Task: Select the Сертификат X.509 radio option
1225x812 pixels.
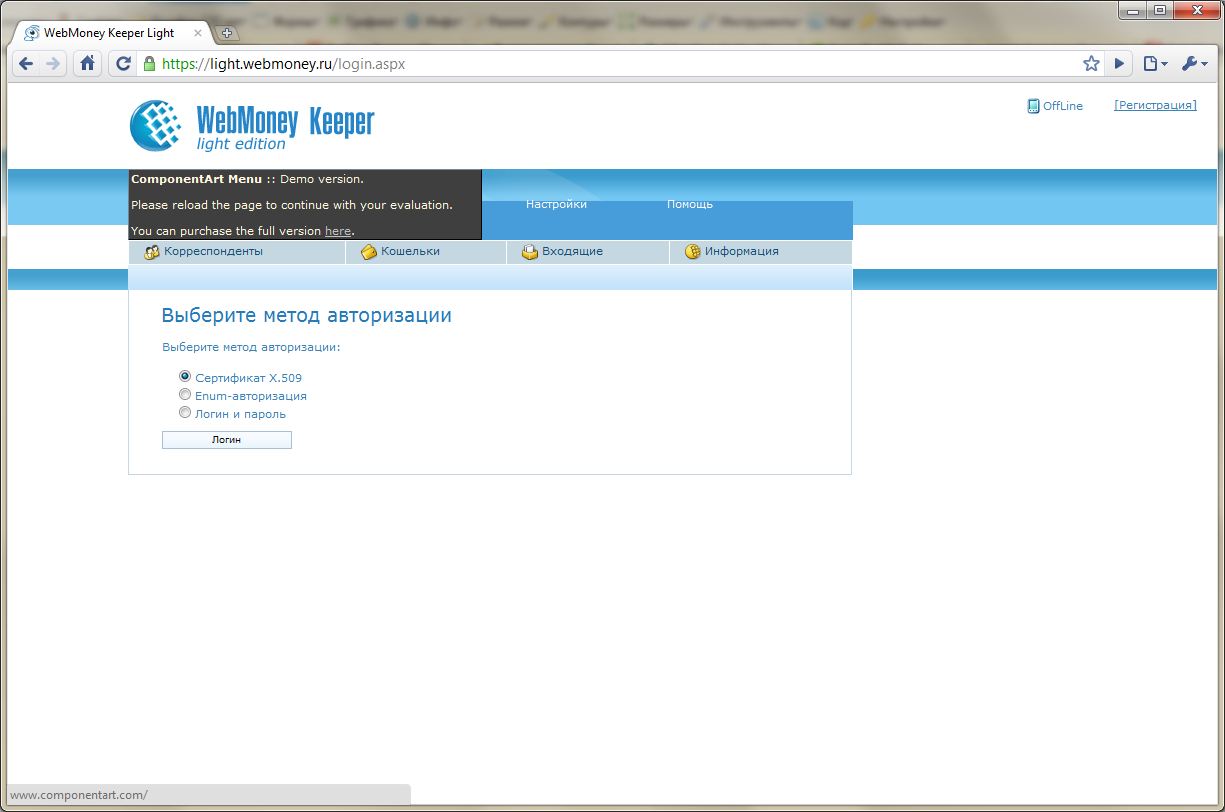Action: pos(185,377)
